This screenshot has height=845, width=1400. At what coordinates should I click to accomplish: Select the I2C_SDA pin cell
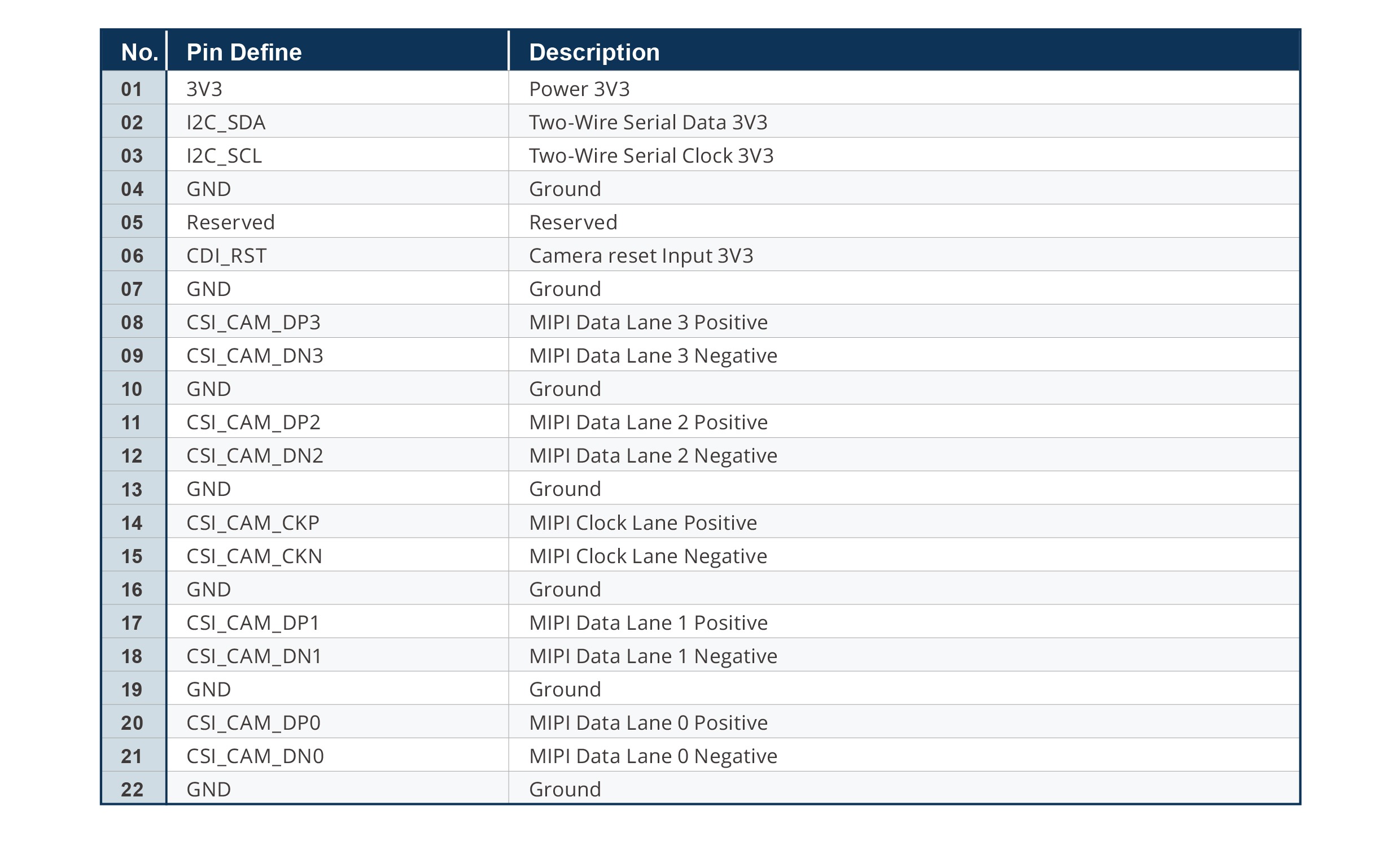pyautogui.click(x=226, y=122)
